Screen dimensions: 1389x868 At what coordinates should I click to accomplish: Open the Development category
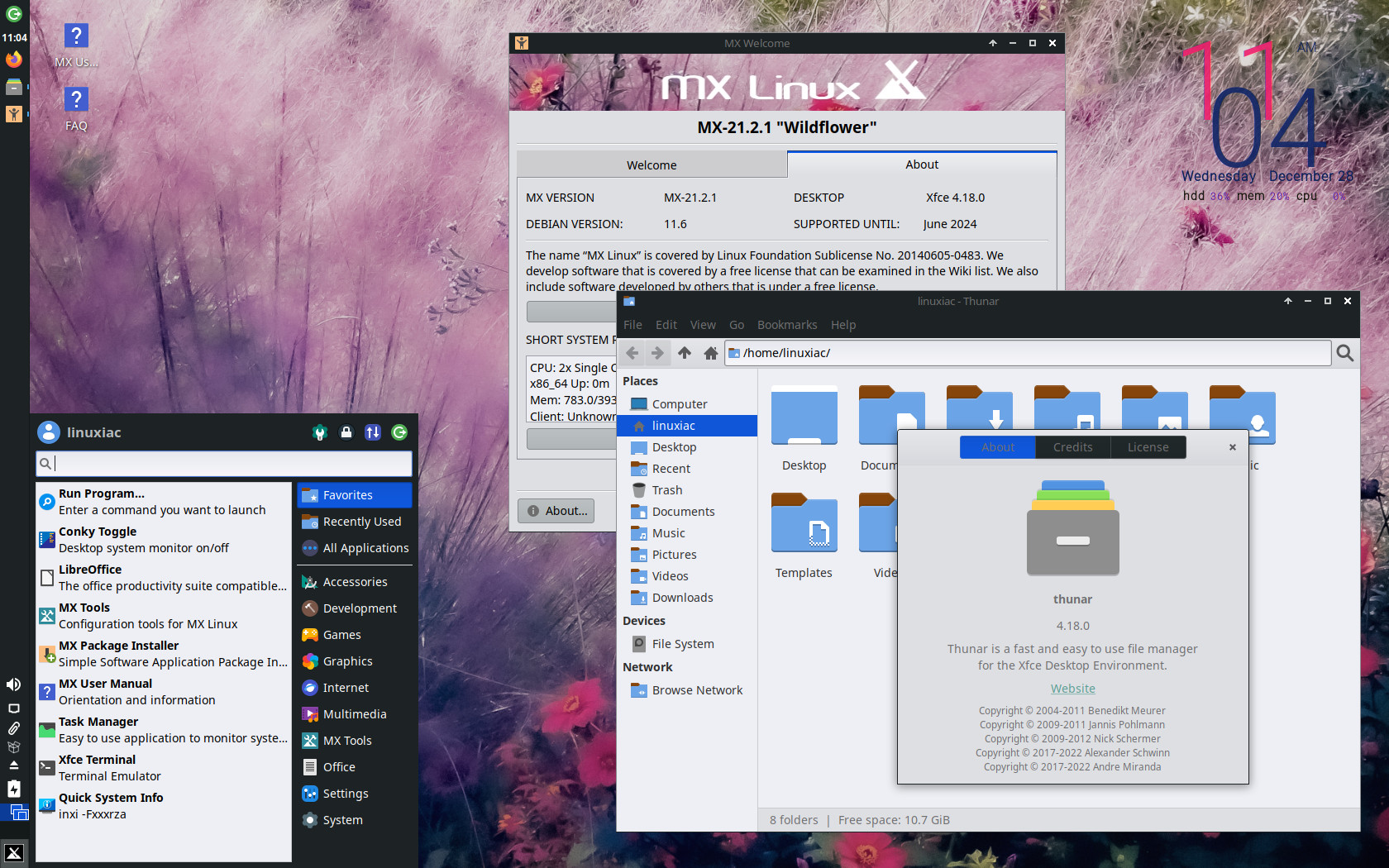tap(355, 608)
